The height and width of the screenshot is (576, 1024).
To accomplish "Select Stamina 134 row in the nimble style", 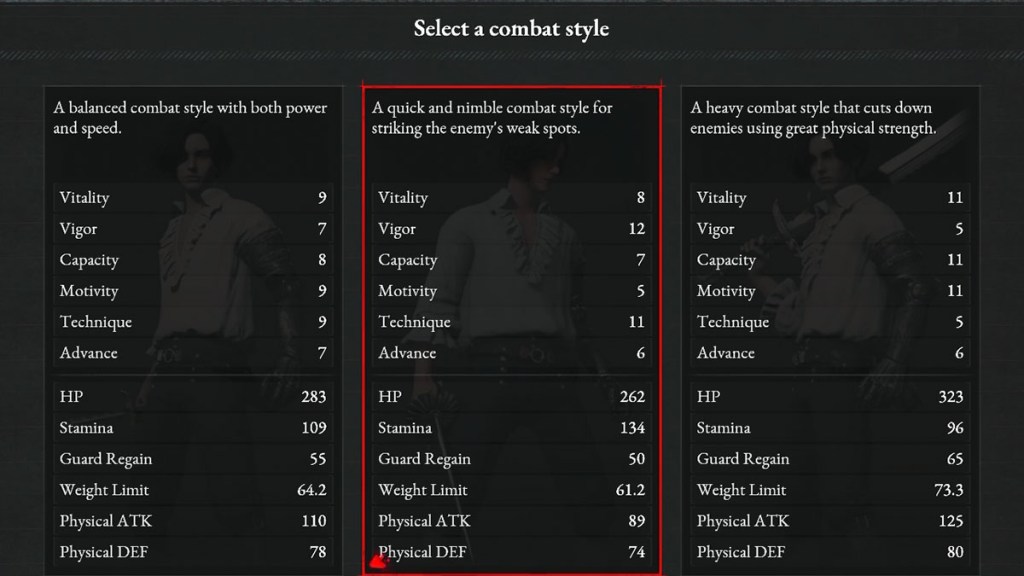I will 511,428.
